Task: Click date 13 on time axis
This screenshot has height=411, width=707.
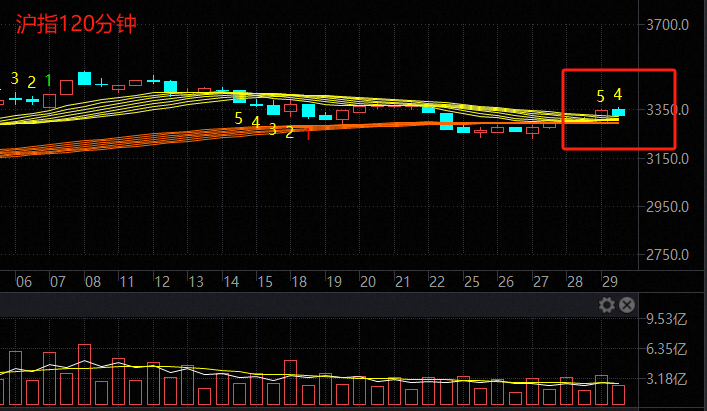Action: click(x=196, y=282)
